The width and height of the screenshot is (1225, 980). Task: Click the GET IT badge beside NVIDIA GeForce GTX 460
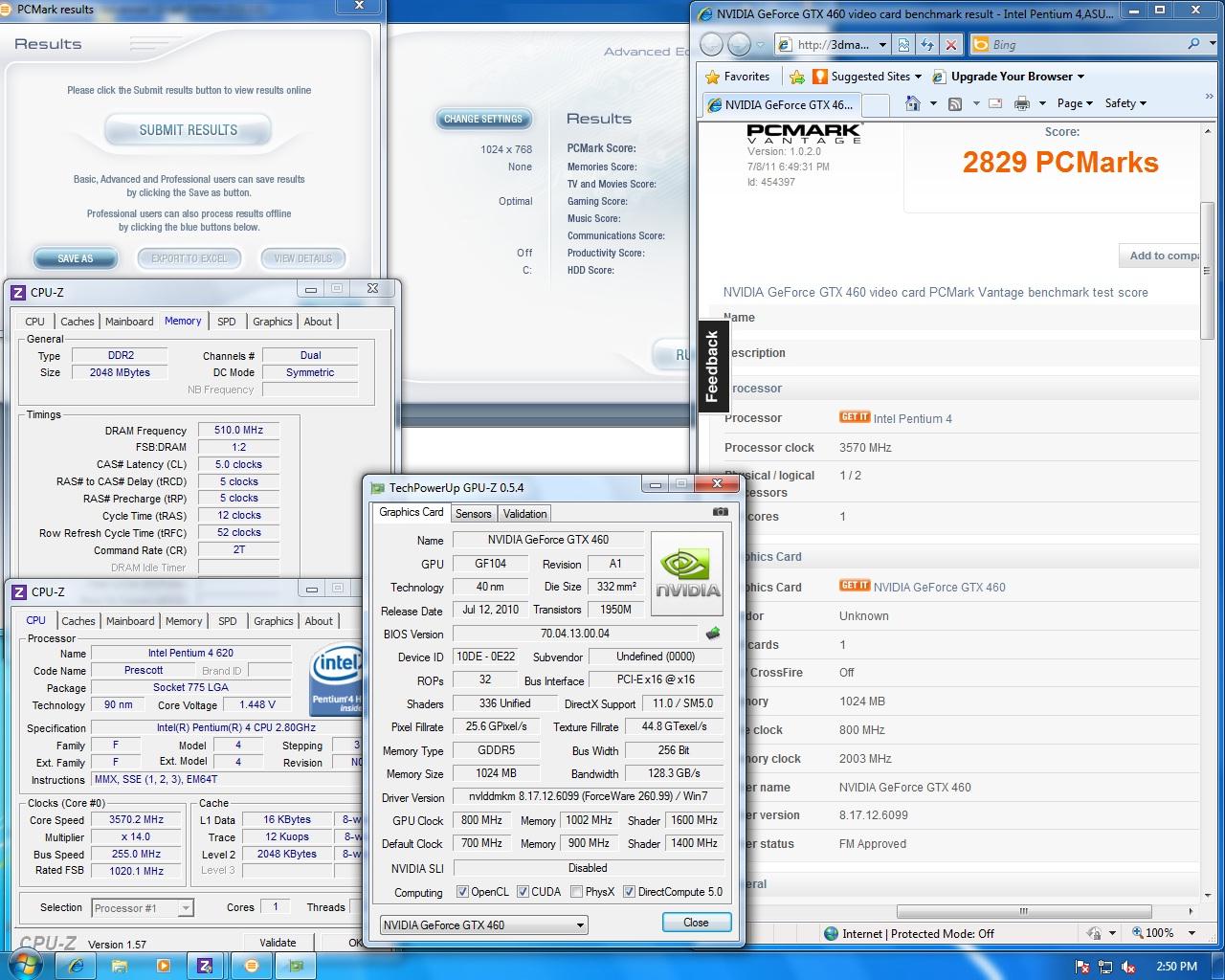point(855,586)
